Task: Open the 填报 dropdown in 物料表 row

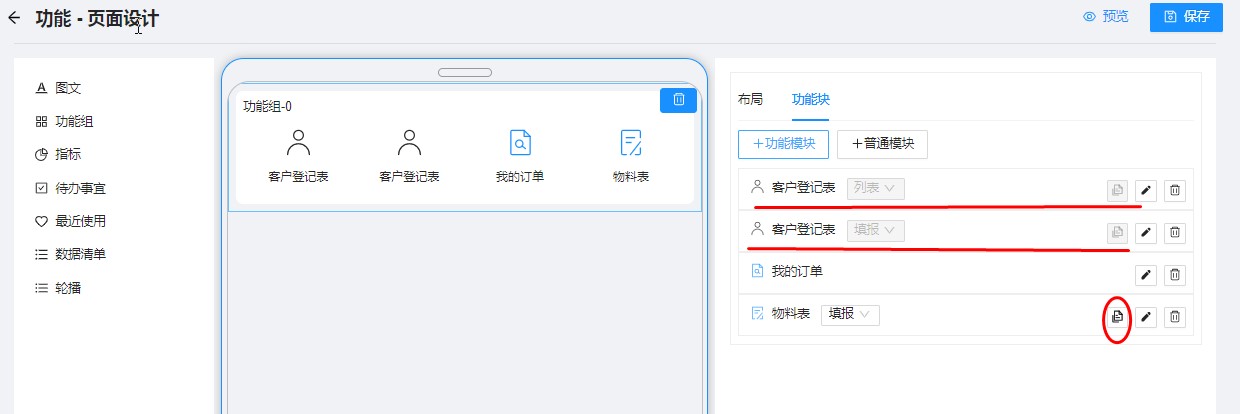Action: coord(850,314)
